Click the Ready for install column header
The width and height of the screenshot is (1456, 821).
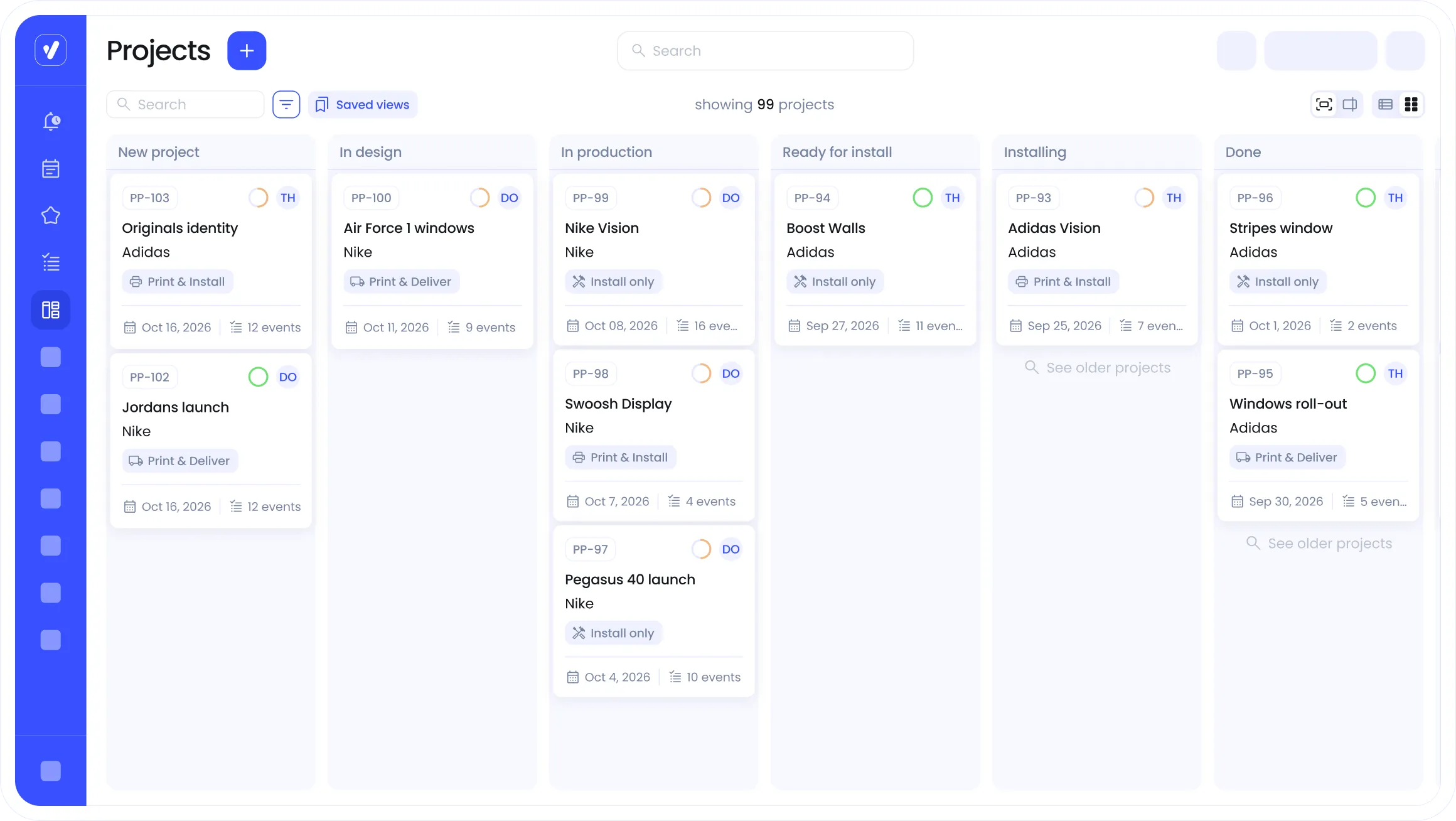837,152
